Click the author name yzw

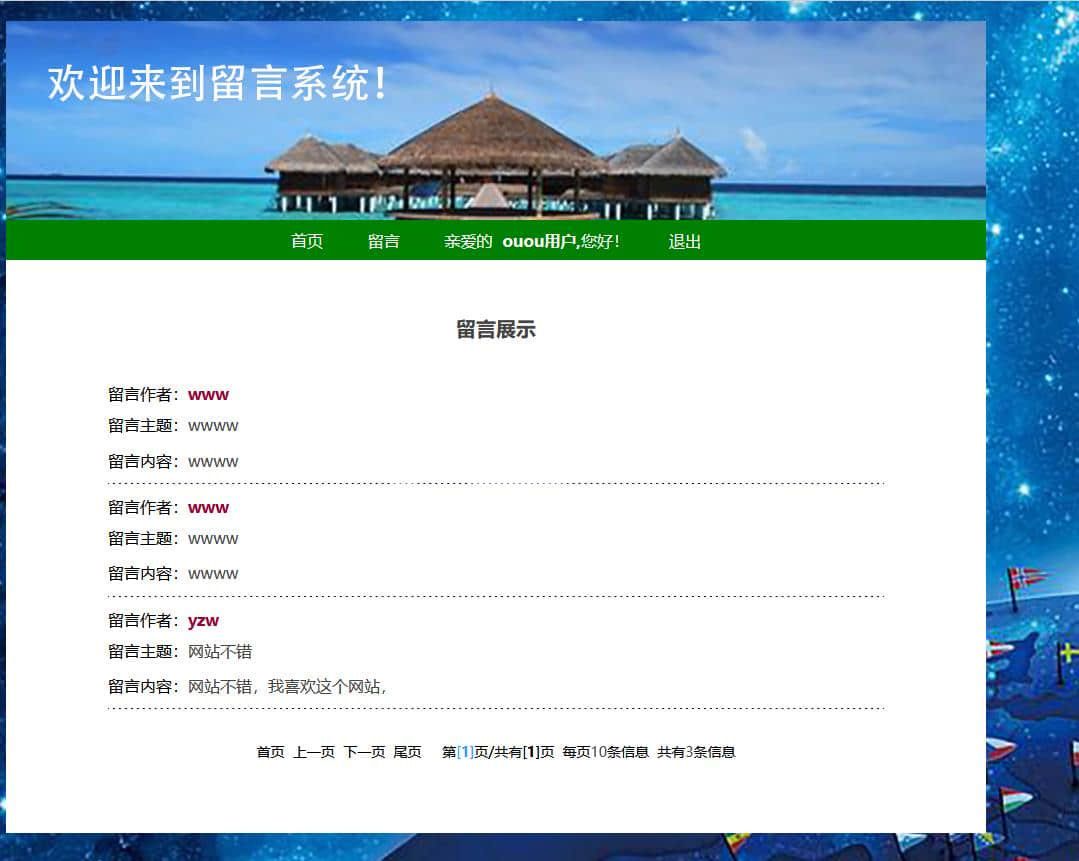203,620
